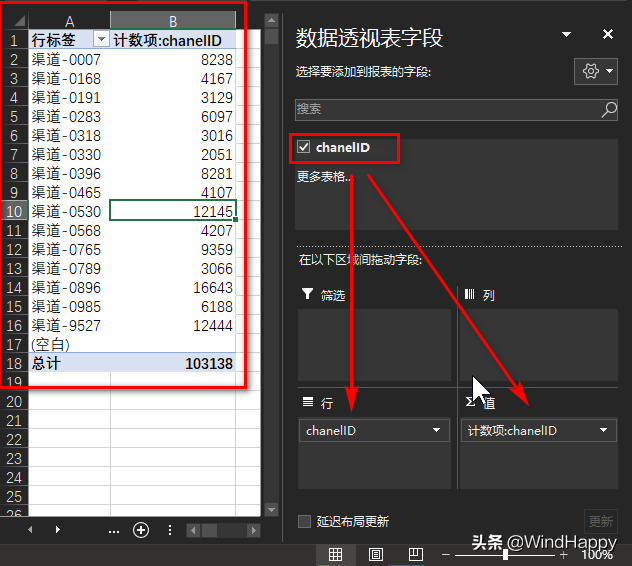Open the row labels filter dropdown
Screen dimensions: 632x566
tap(101, 39)
